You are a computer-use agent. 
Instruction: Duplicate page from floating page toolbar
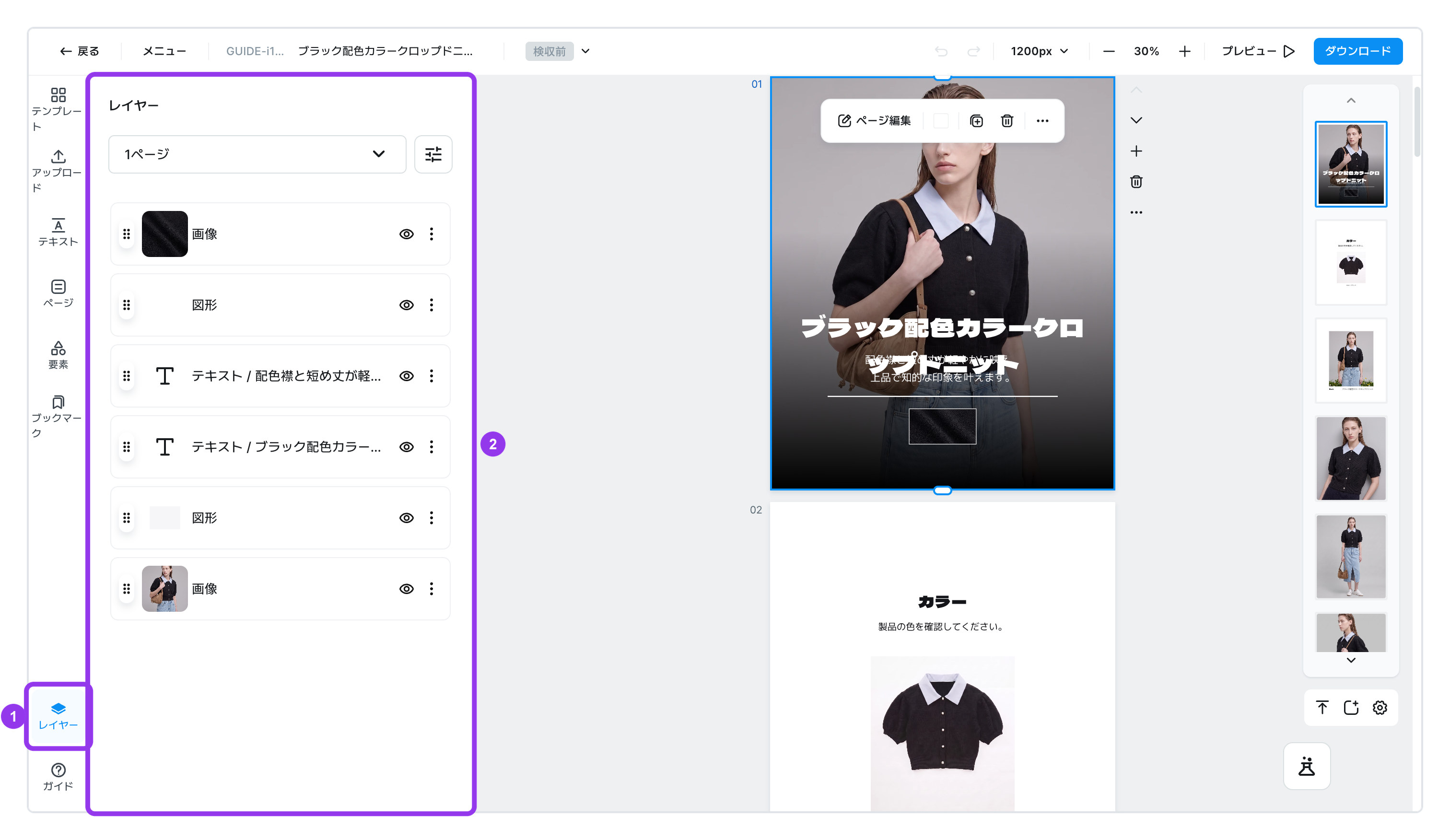[976, 121]
